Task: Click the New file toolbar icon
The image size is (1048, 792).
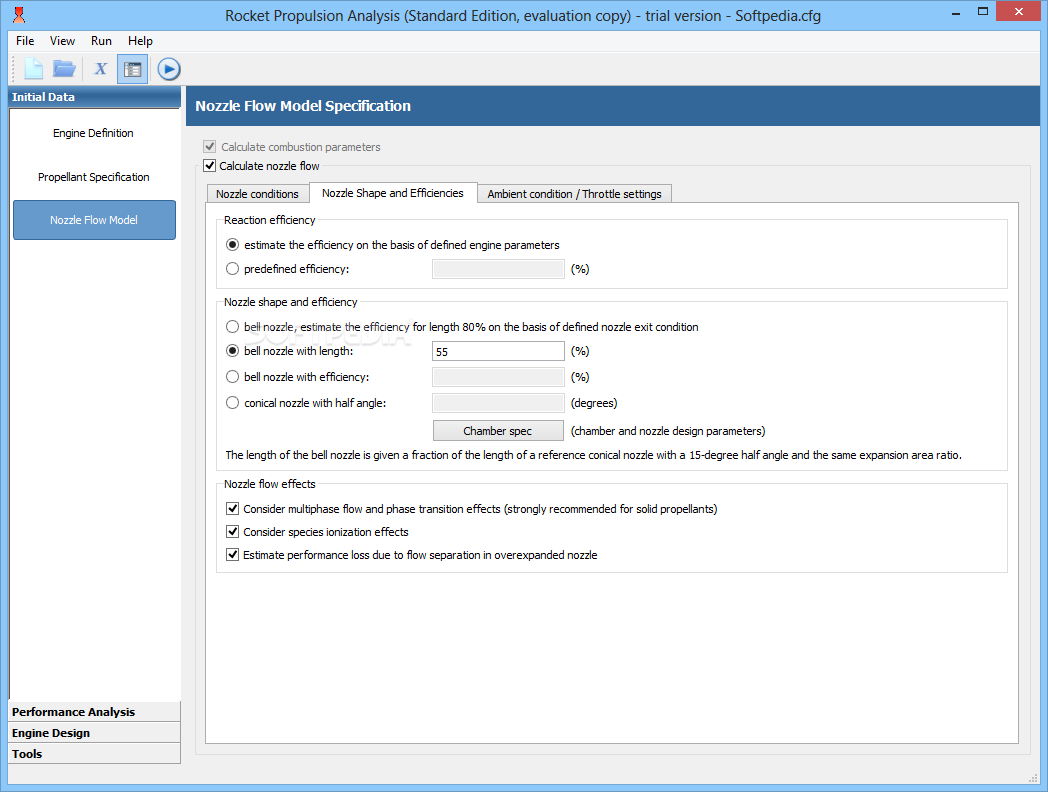Action: 33,69
